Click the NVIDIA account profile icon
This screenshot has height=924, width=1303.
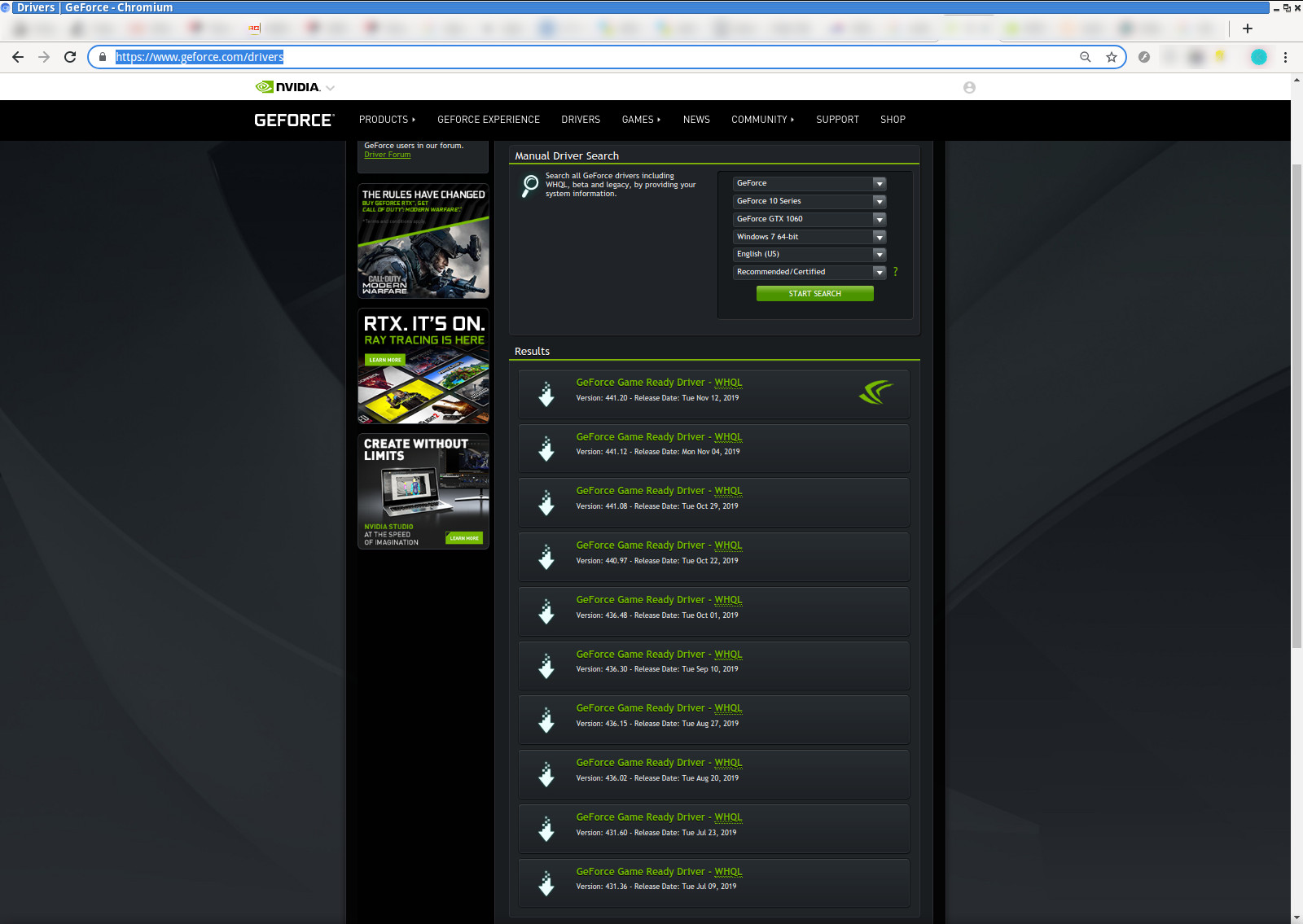tap(969, 87)
